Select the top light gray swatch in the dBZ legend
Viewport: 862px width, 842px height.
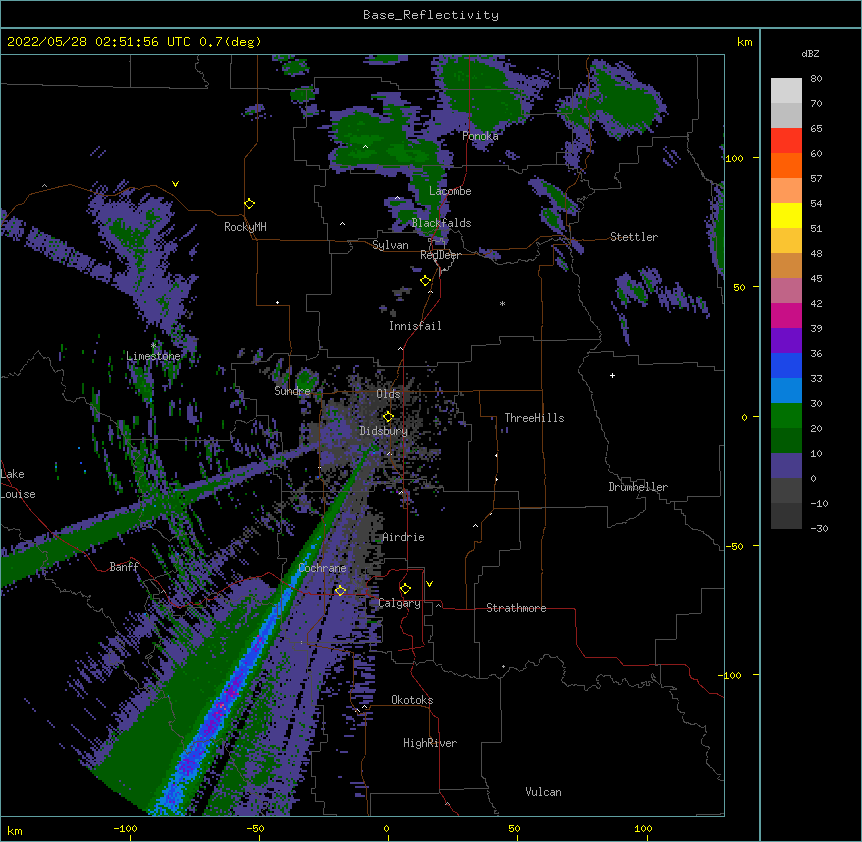click(786, 91)
